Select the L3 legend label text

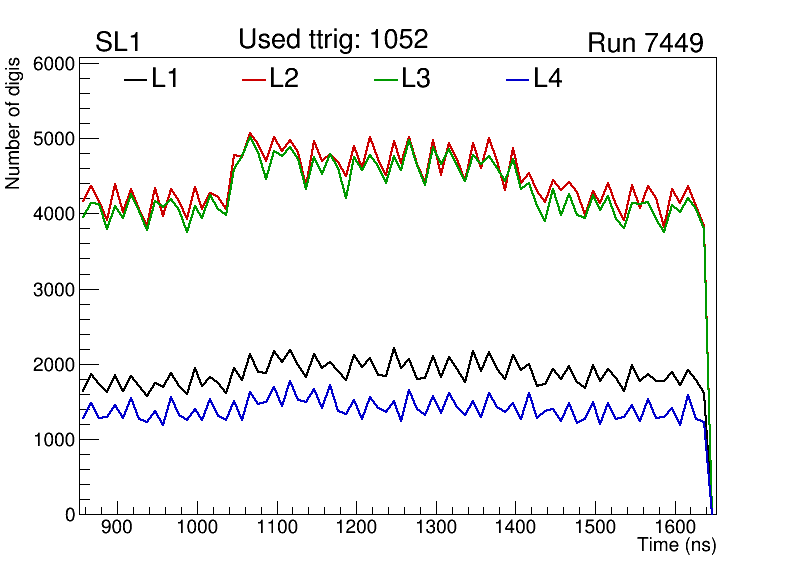pos(416,79)
